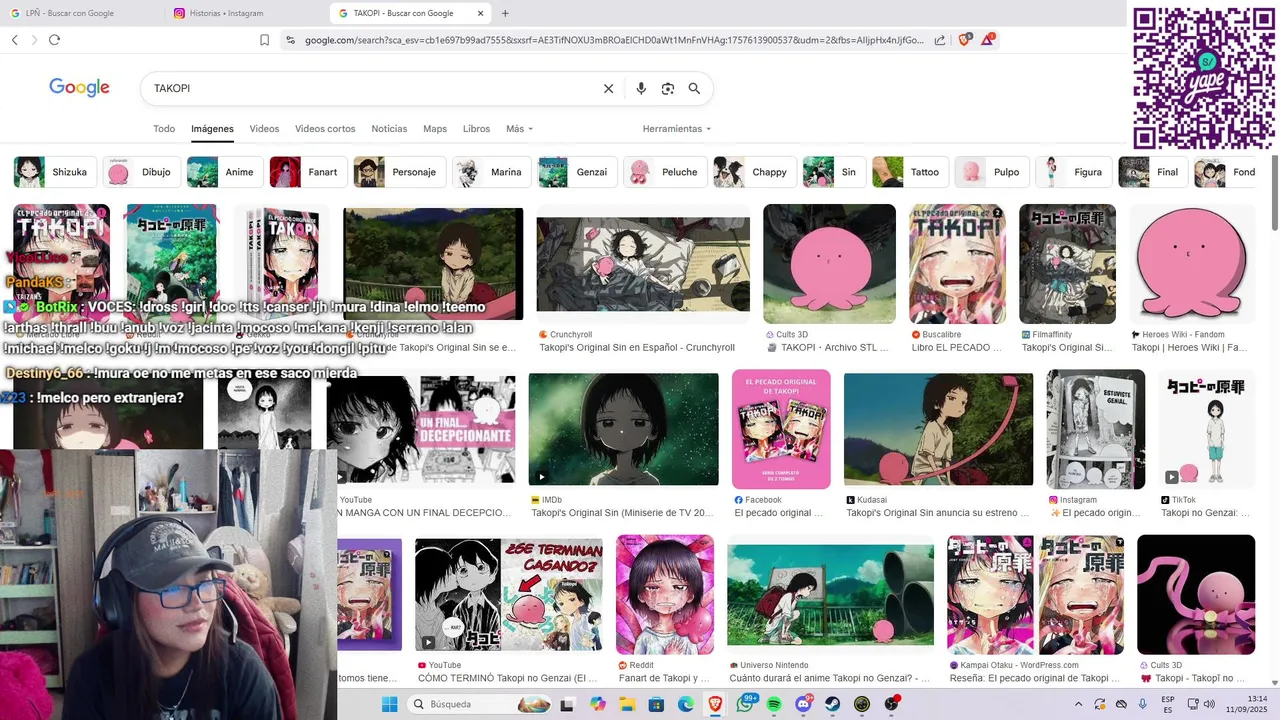The width and height of the screenshot is (1280, 720).
Task: Reload the current page
Action: tap(54, 40)
